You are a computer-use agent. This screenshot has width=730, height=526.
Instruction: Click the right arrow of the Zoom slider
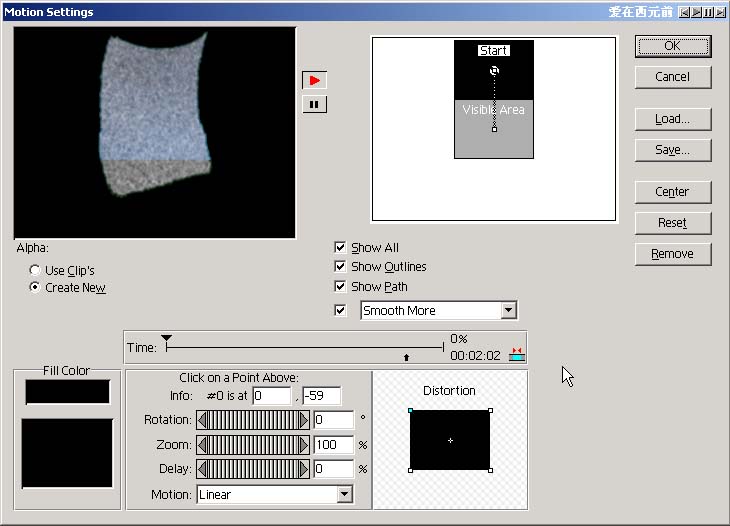(x=304, y=445)
